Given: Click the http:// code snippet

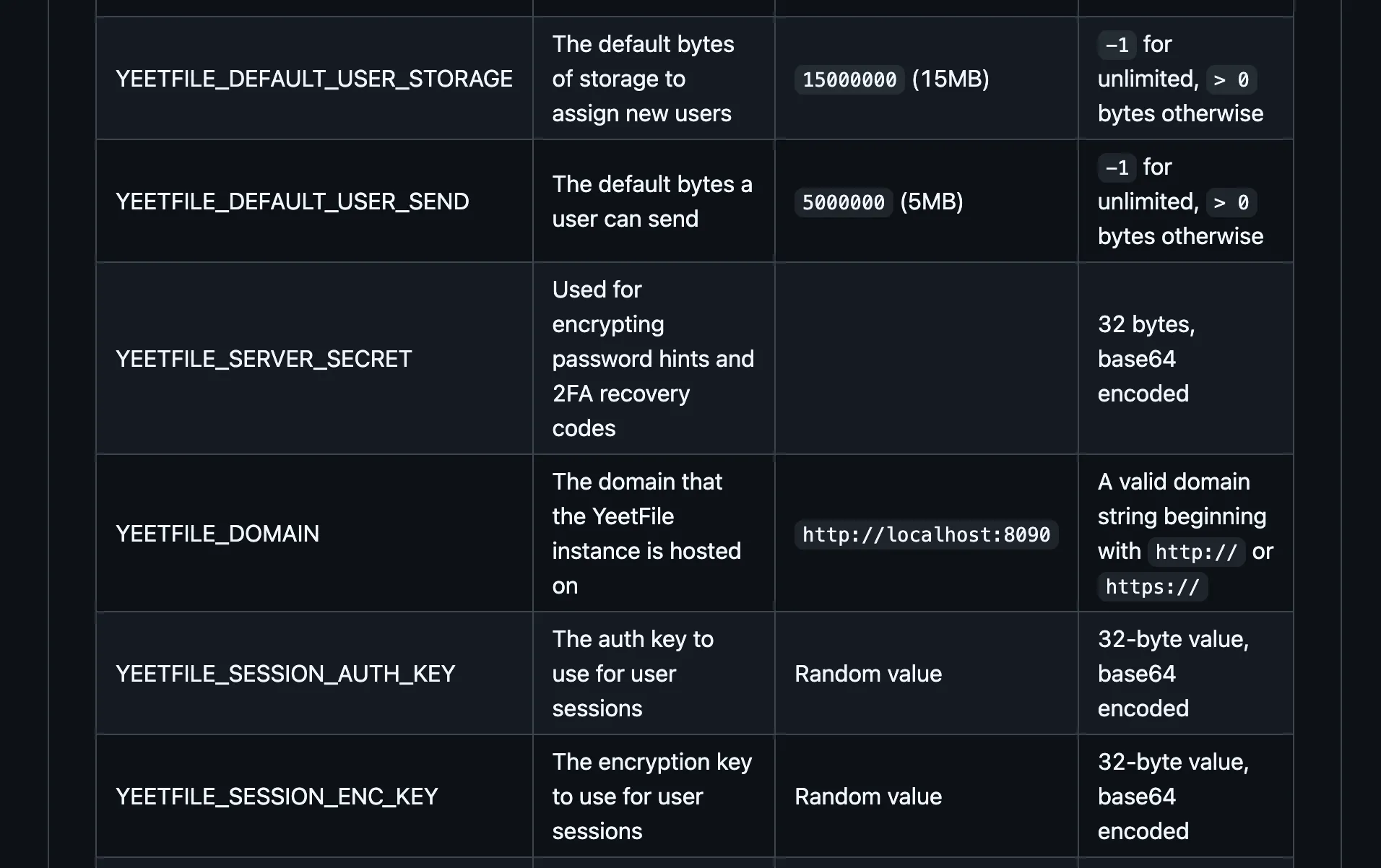Looking at the screenshot, I should coord(1196,552).
